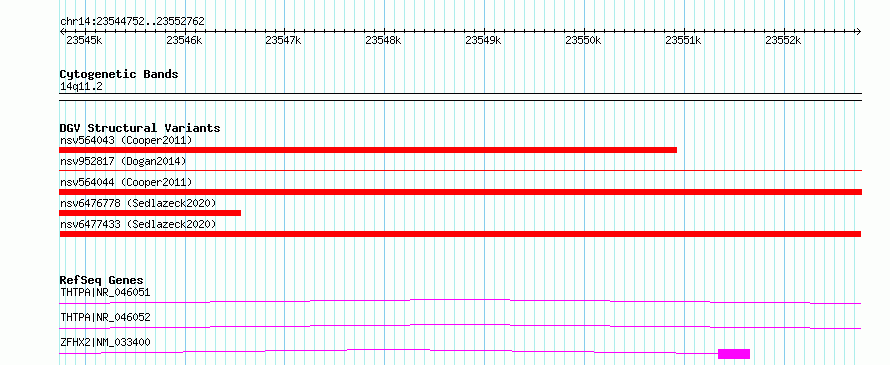Click the 23547k ruler tick label
Screen dimensions: 890x365
[283, 41]
